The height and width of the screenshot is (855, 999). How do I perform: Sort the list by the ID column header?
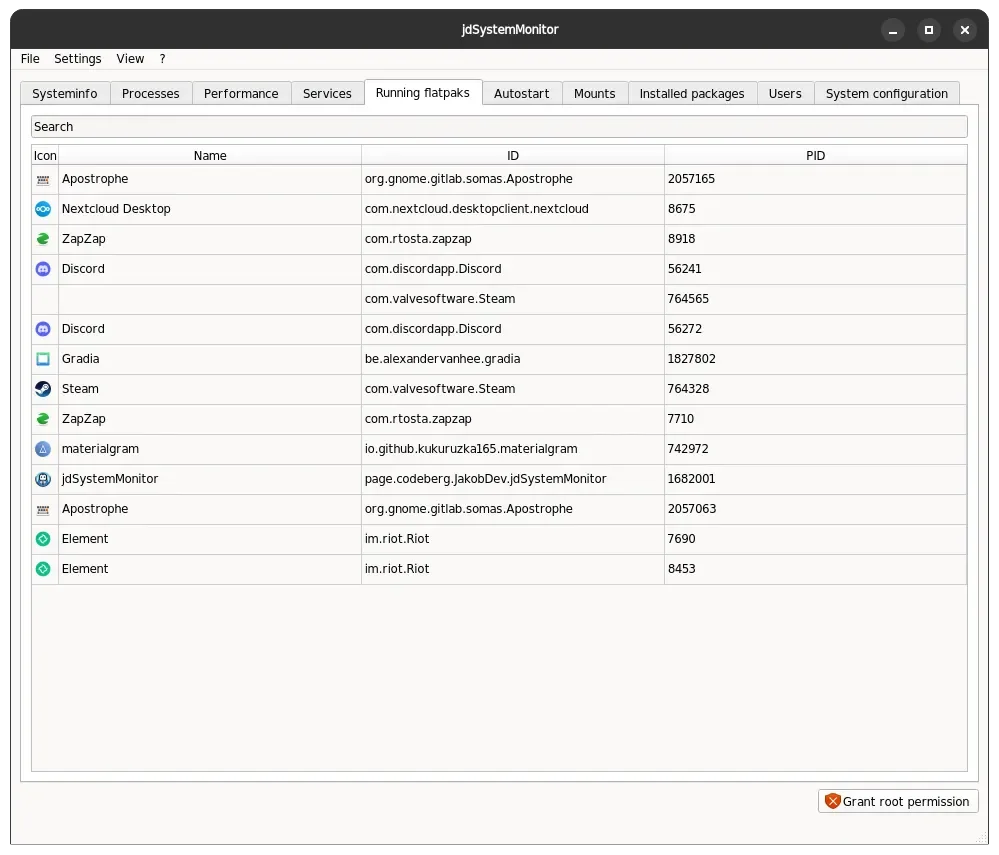pyautogui.click(x=512, y=155)
